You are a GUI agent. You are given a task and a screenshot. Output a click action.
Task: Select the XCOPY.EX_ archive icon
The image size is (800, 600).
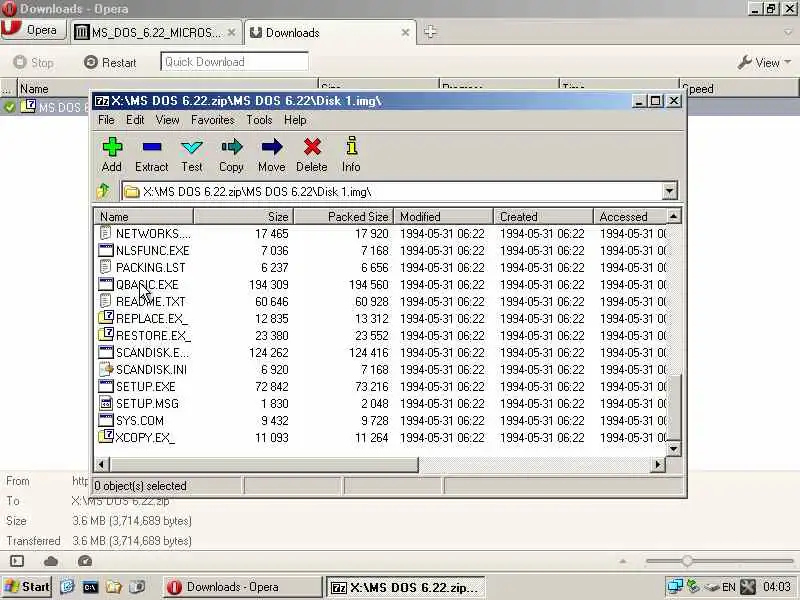click(106, 437)
